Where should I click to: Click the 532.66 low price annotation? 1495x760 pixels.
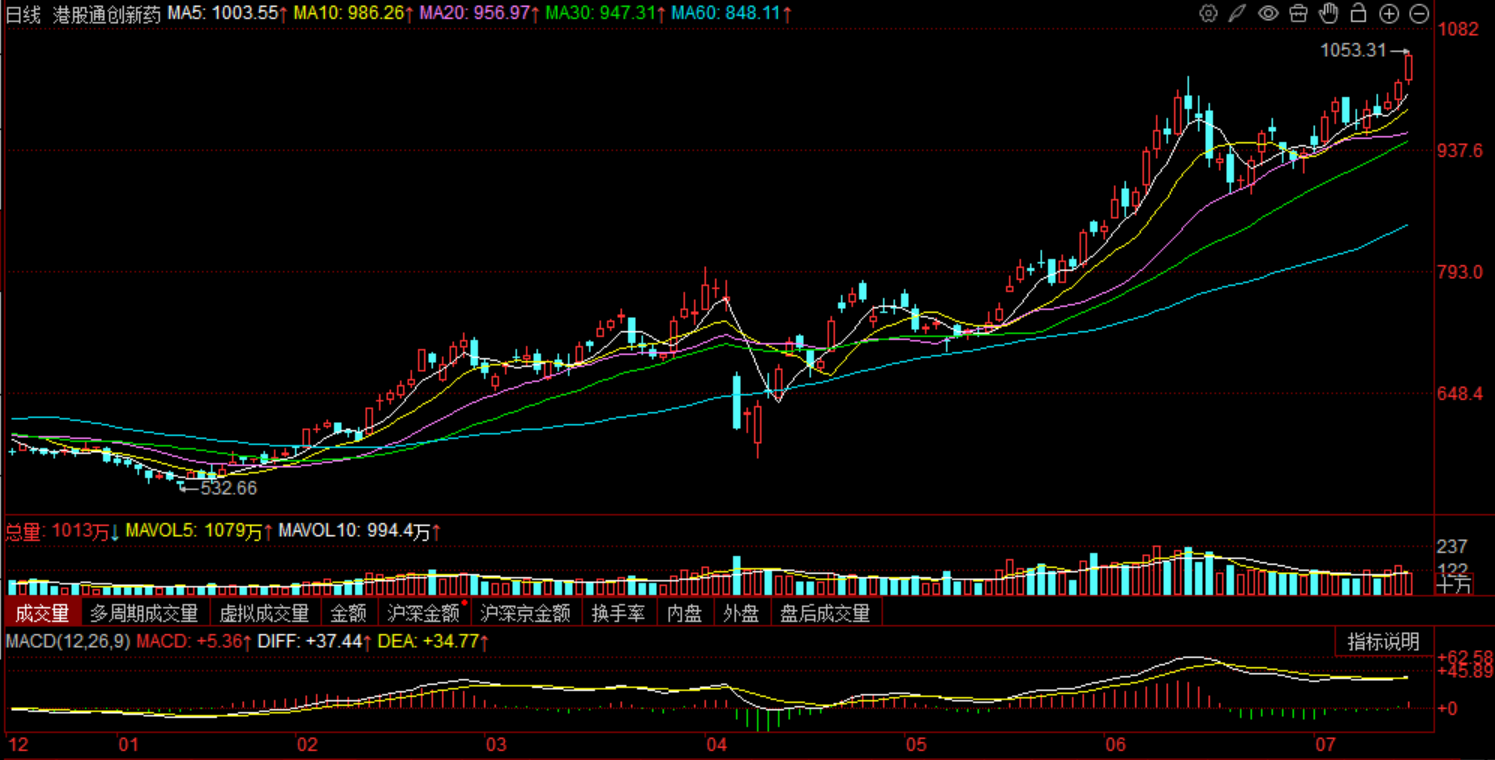[228, 488]
